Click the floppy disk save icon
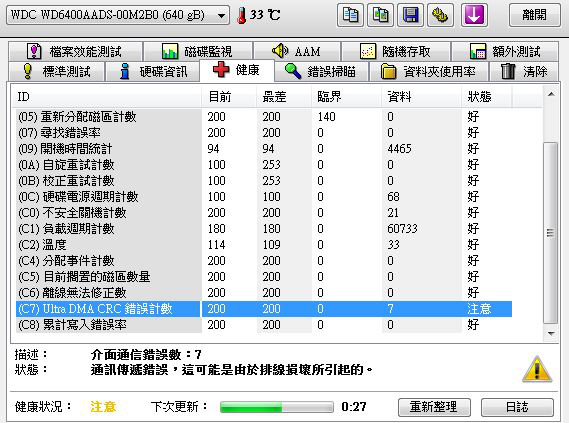Image resolution: width=569 pixels, height=423 pixels. pyautogui.click(x=410, y=15)
